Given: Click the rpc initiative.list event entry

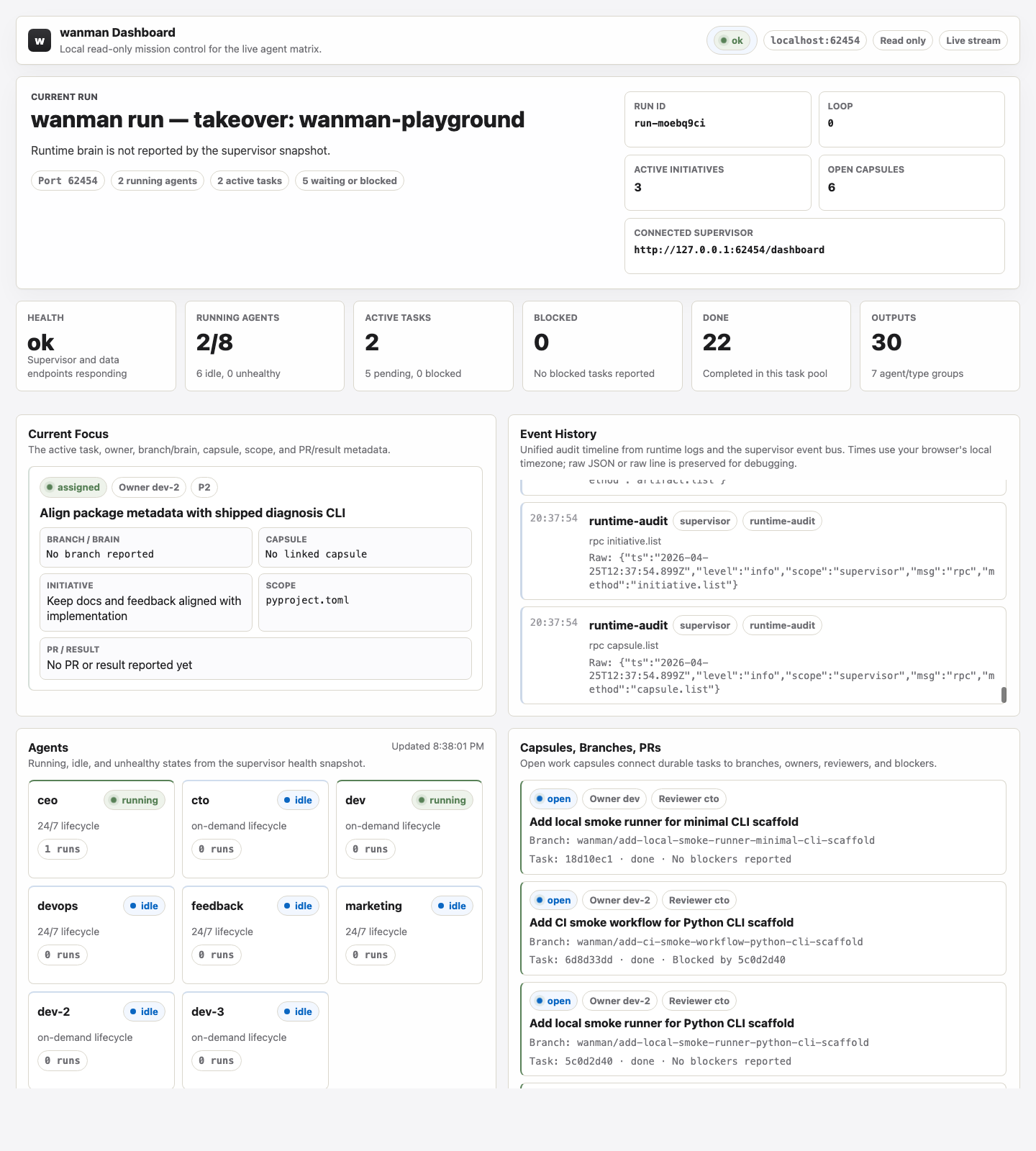Looking at the screenshot, I should tap(763, 551).
